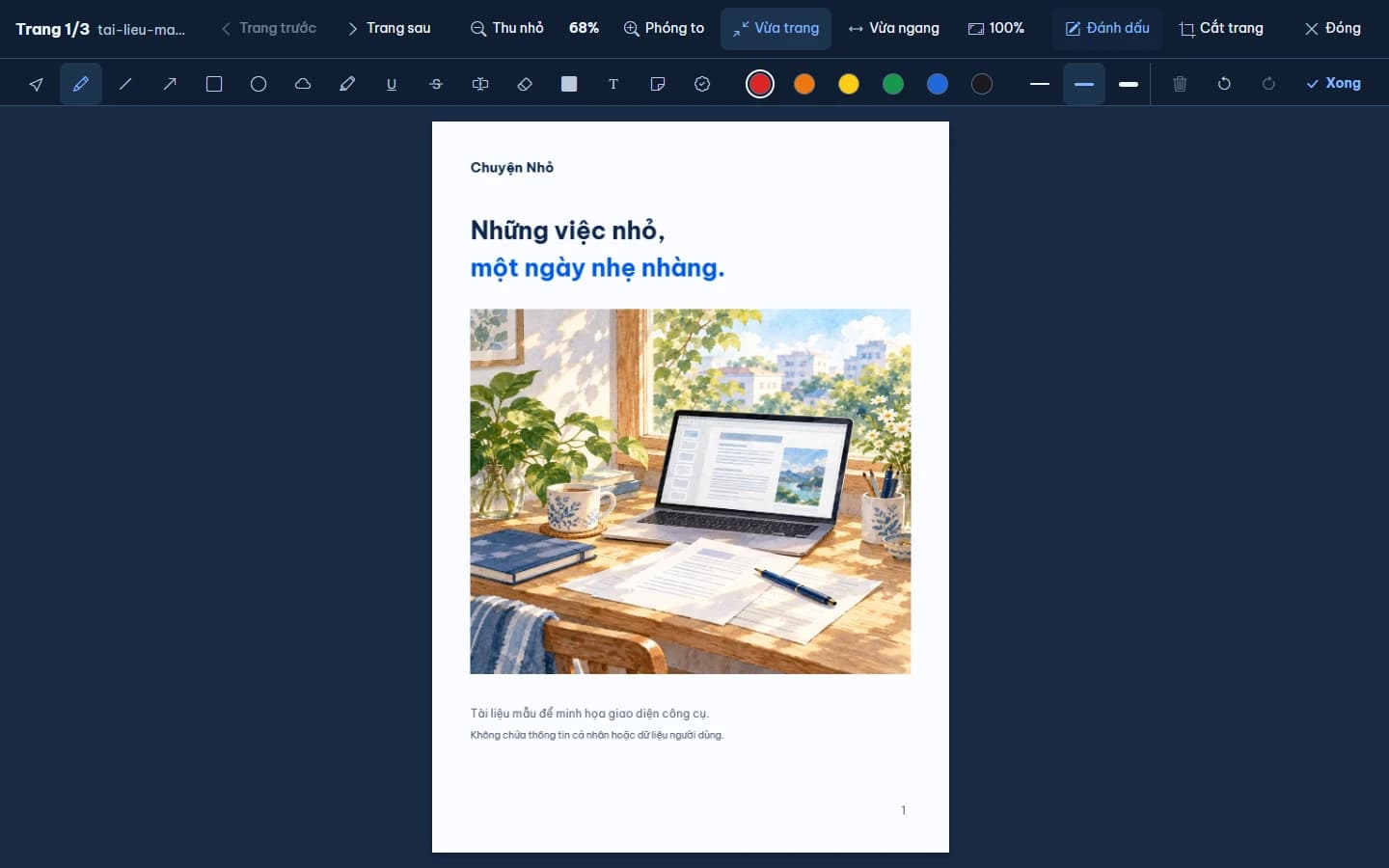Set medium stroke width
This screenshot has width=1389, height=868.
pyautogui.click(x=1084, y=84)
